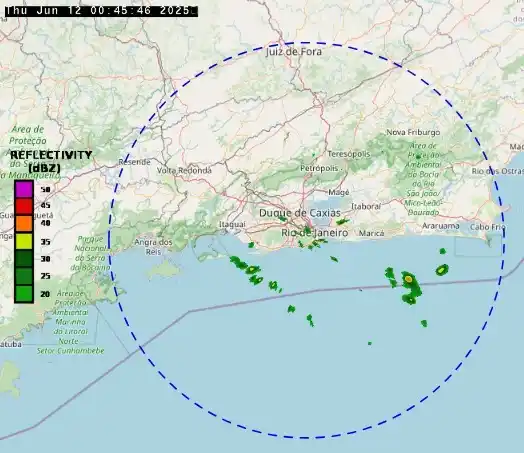Click the Juiz de Fora map label

pos(294,52)
